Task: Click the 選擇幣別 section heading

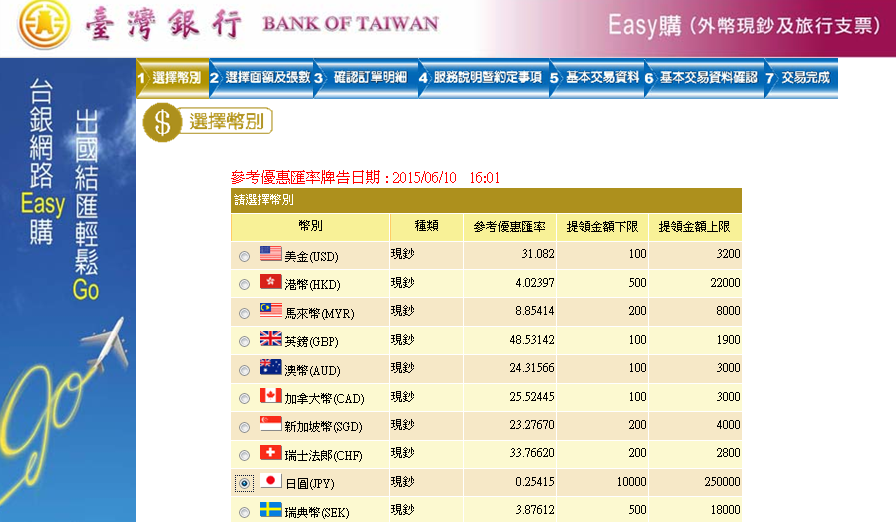Action: point(226,121)
